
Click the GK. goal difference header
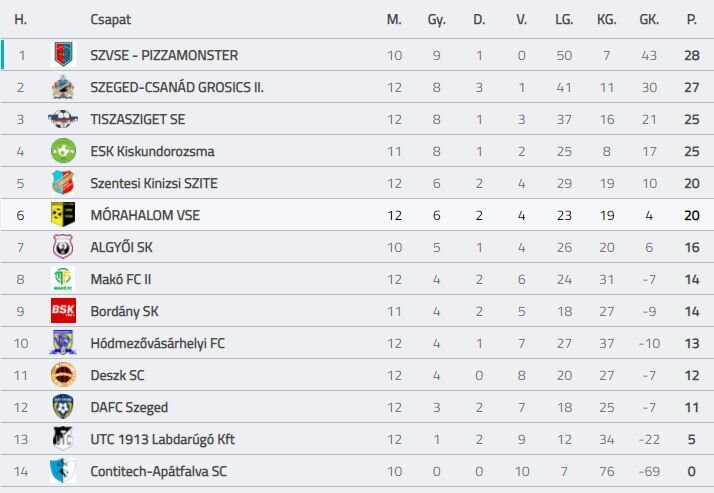[649, 20]
